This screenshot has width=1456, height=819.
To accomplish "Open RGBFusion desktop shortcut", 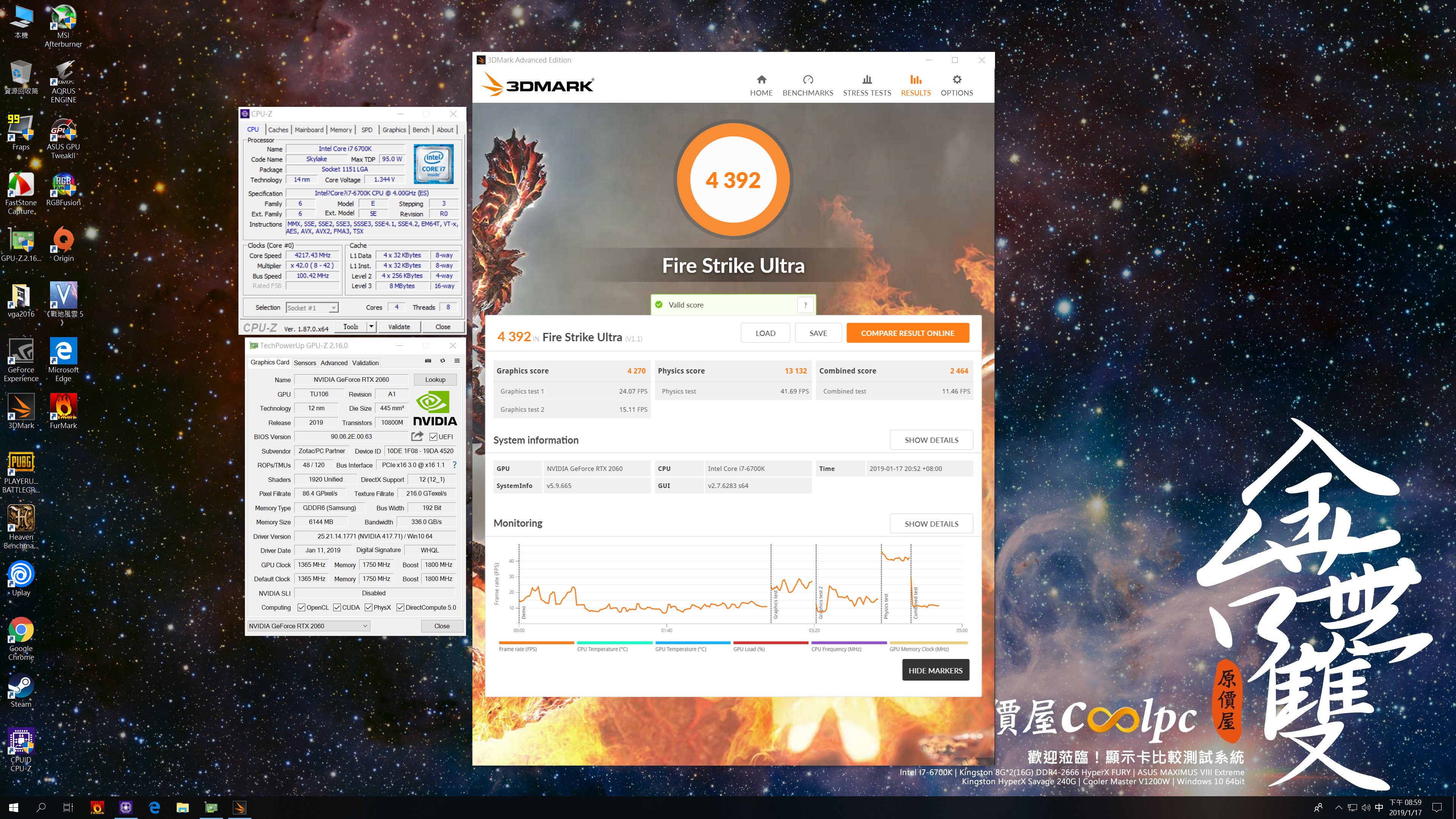I will pos(63,189).
